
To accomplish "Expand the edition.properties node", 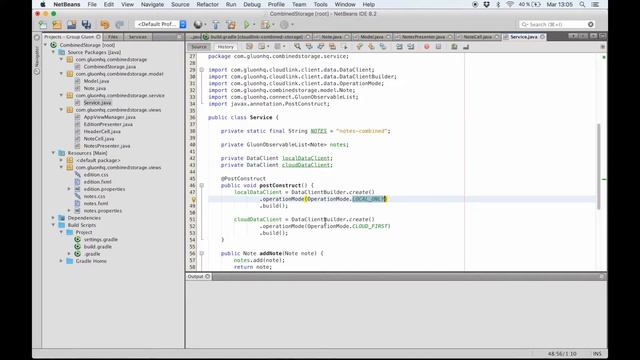I will coord(69,189).
